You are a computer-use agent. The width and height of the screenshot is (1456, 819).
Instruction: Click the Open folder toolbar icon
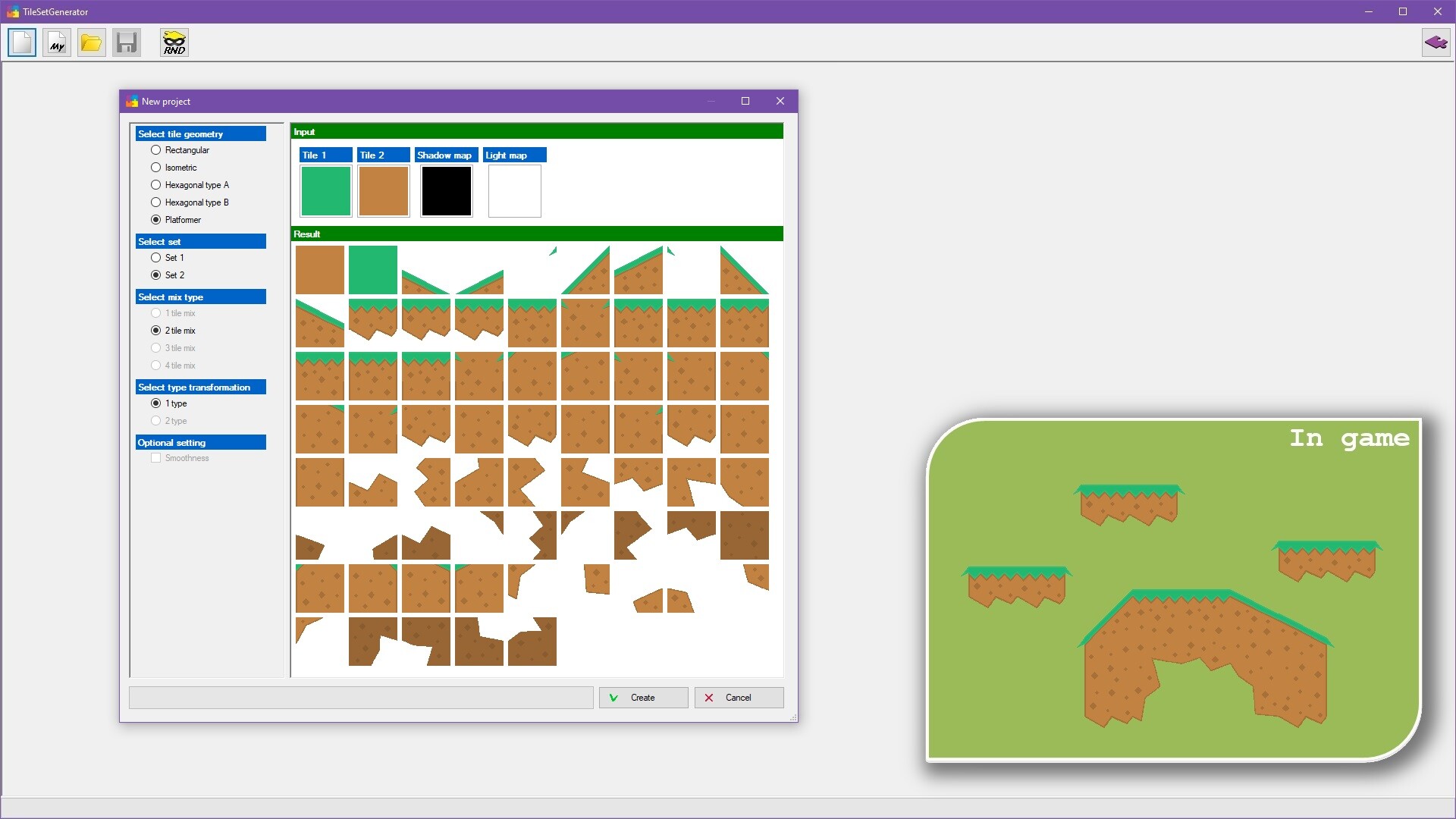click(92, 42)
